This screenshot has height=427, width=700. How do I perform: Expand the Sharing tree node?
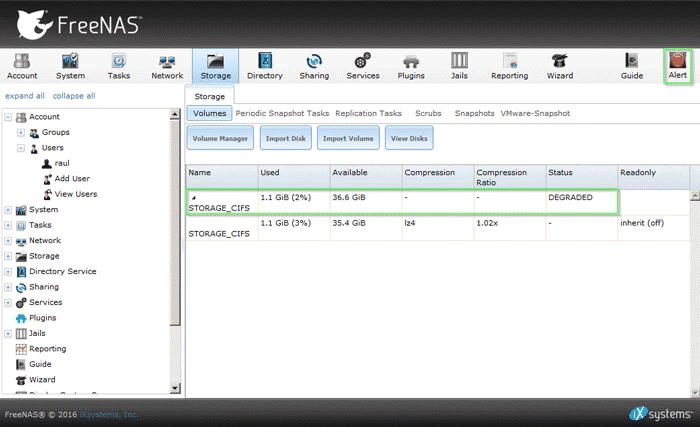[x=8, y=287]
